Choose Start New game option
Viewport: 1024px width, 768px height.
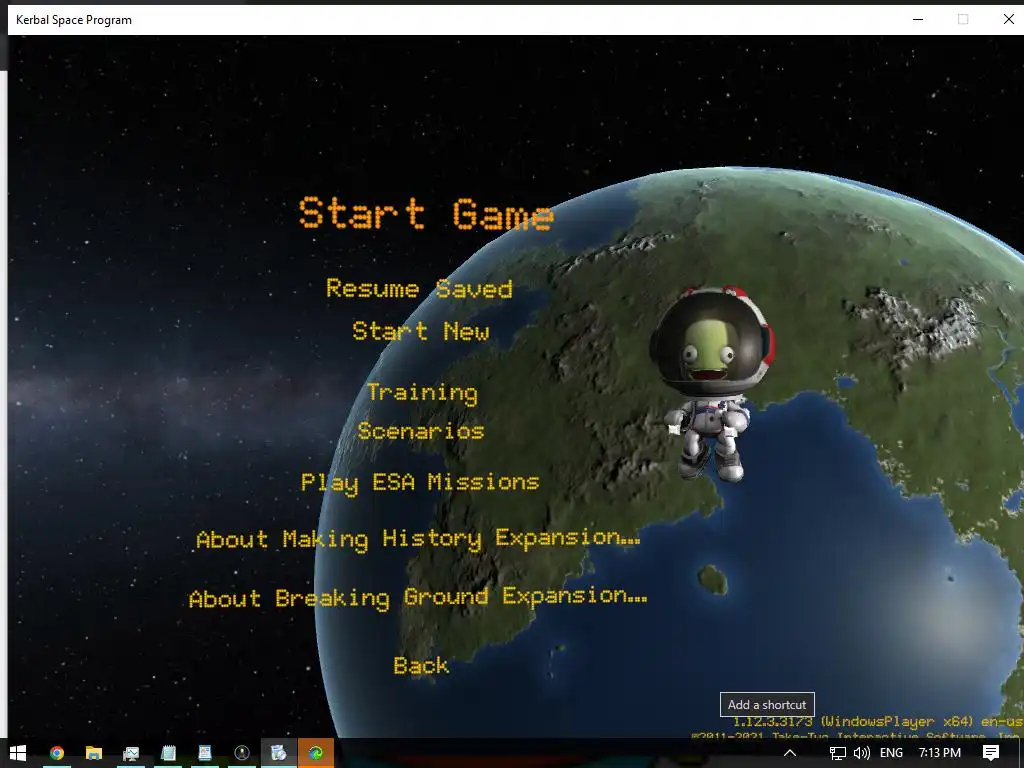click(x=421, y=331)
